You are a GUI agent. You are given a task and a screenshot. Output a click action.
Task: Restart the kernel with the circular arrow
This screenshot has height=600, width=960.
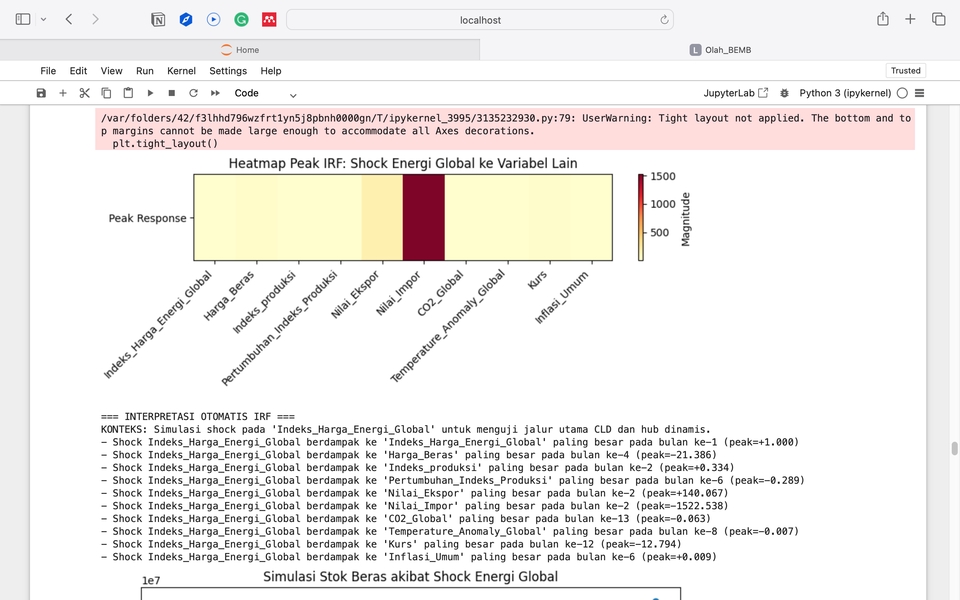[193, 93]
